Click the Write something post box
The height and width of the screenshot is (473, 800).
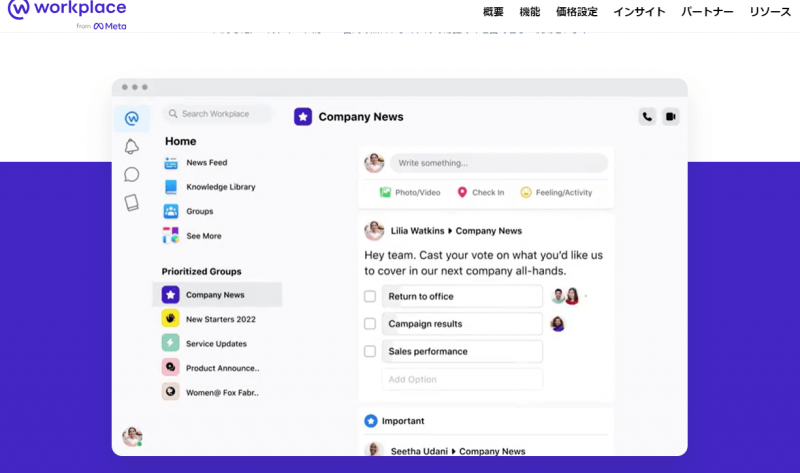498,163
